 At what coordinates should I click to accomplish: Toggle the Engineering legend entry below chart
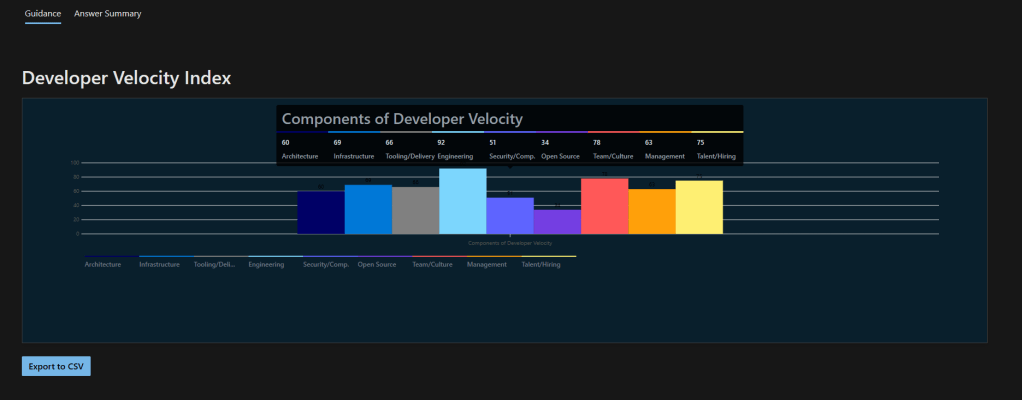pyautogui.click(x=266, y=265)
